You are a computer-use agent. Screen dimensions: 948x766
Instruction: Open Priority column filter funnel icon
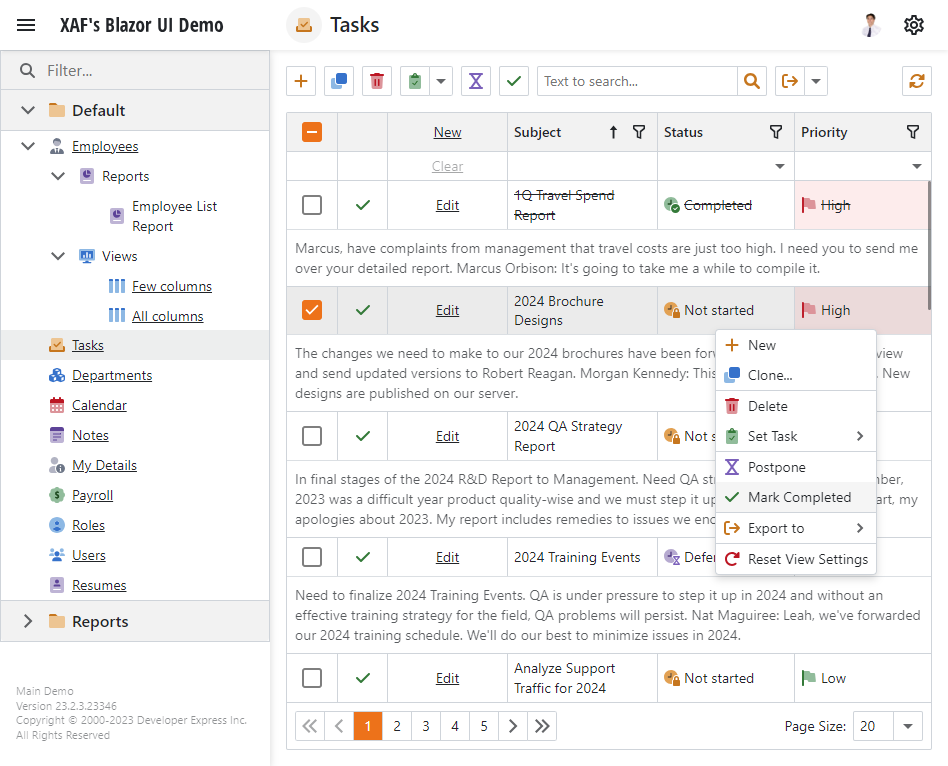coord(913,132)
